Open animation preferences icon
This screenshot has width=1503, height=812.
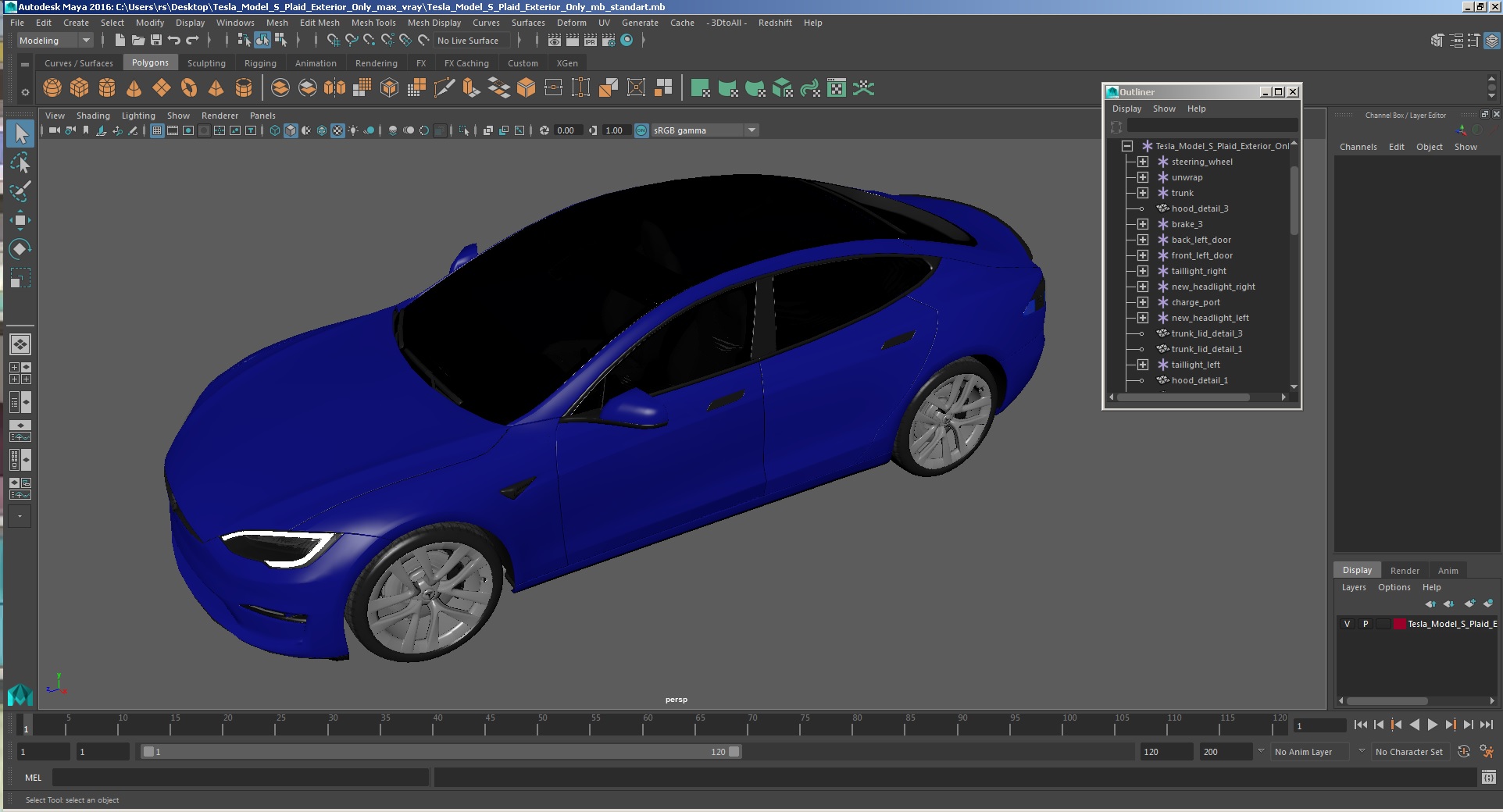[x=1487, y=752]
